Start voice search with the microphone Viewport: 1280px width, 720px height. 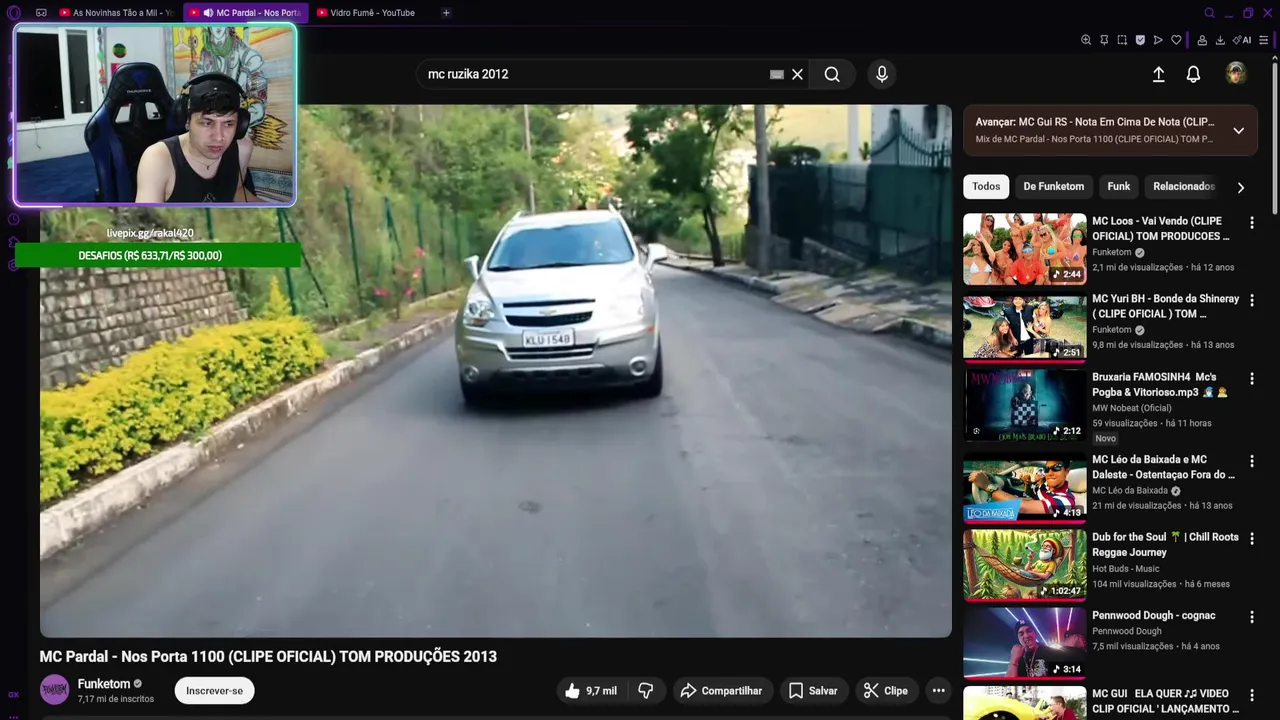(881, 74)
